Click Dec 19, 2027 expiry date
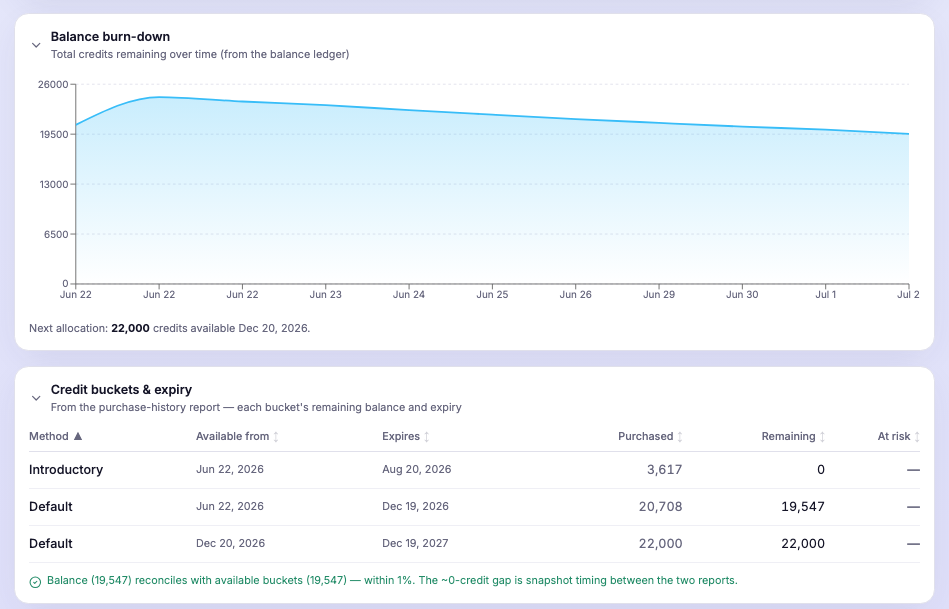Viewport: 949px width, 609px height. coord(415,543)
